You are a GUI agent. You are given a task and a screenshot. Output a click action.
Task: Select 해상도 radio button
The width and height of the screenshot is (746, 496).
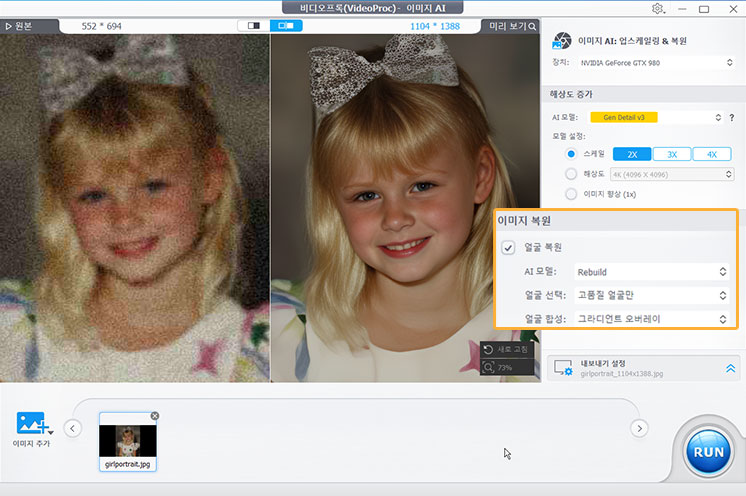coord(571,174)
